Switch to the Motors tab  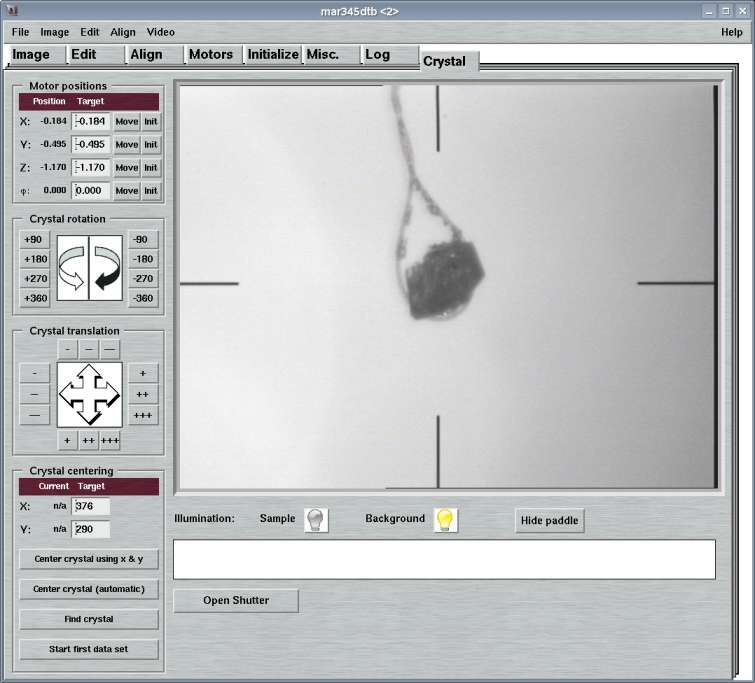tap(211, 55)
